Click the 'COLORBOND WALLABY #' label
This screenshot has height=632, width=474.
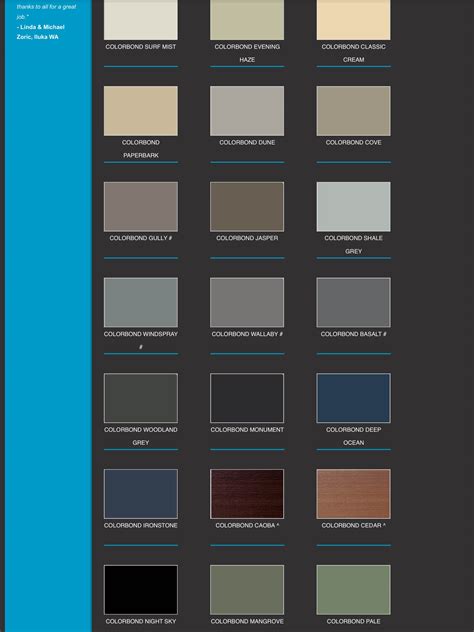247,334
